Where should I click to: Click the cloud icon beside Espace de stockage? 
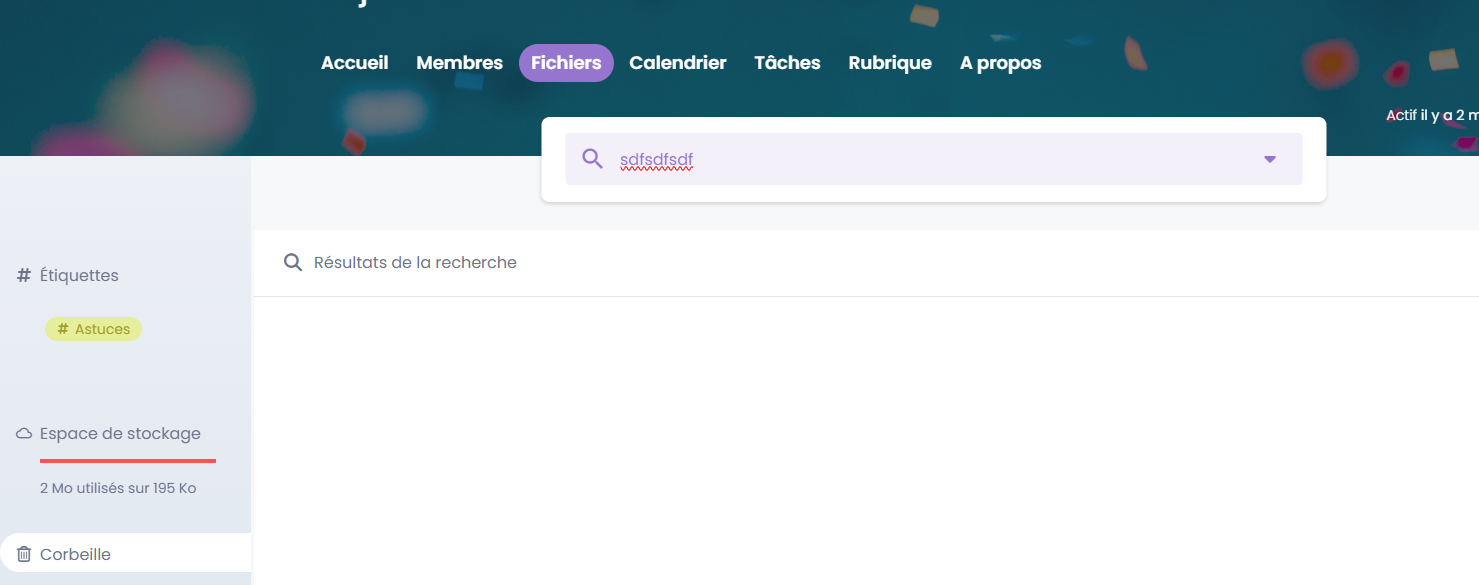[24, 434]
